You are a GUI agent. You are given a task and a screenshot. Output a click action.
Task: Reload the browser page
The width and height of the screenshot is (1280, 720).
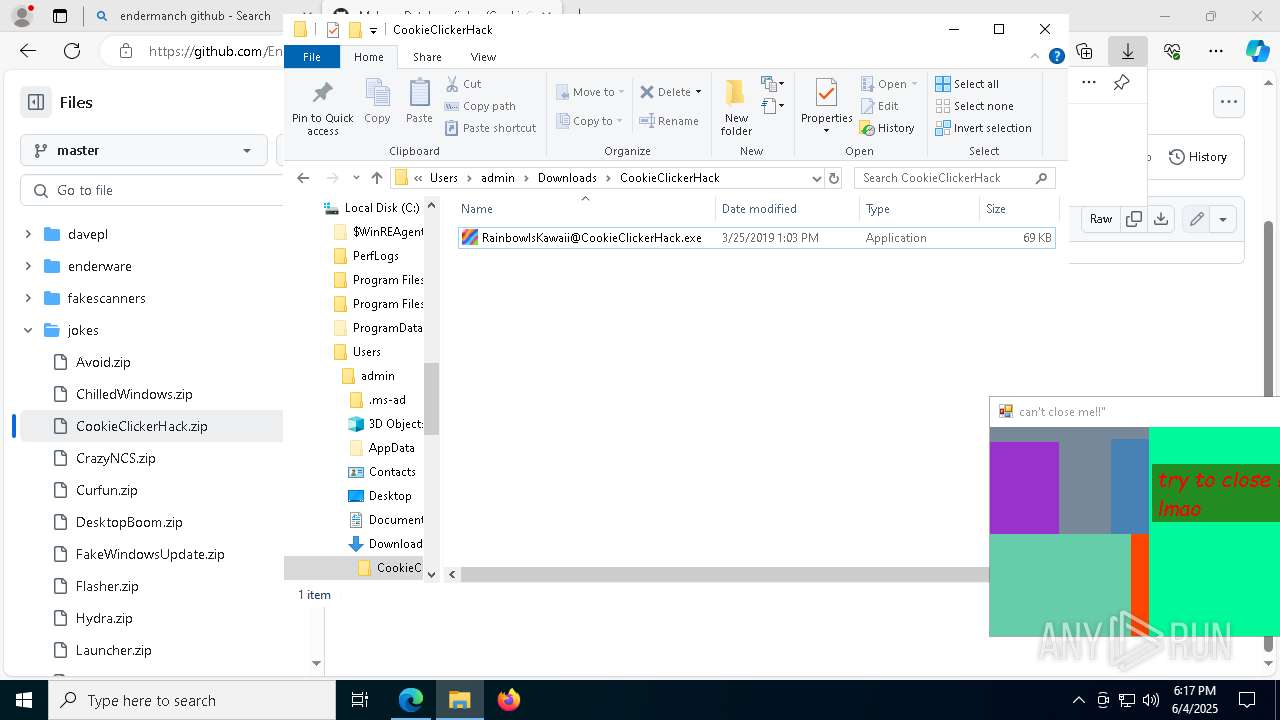point(72,51)
